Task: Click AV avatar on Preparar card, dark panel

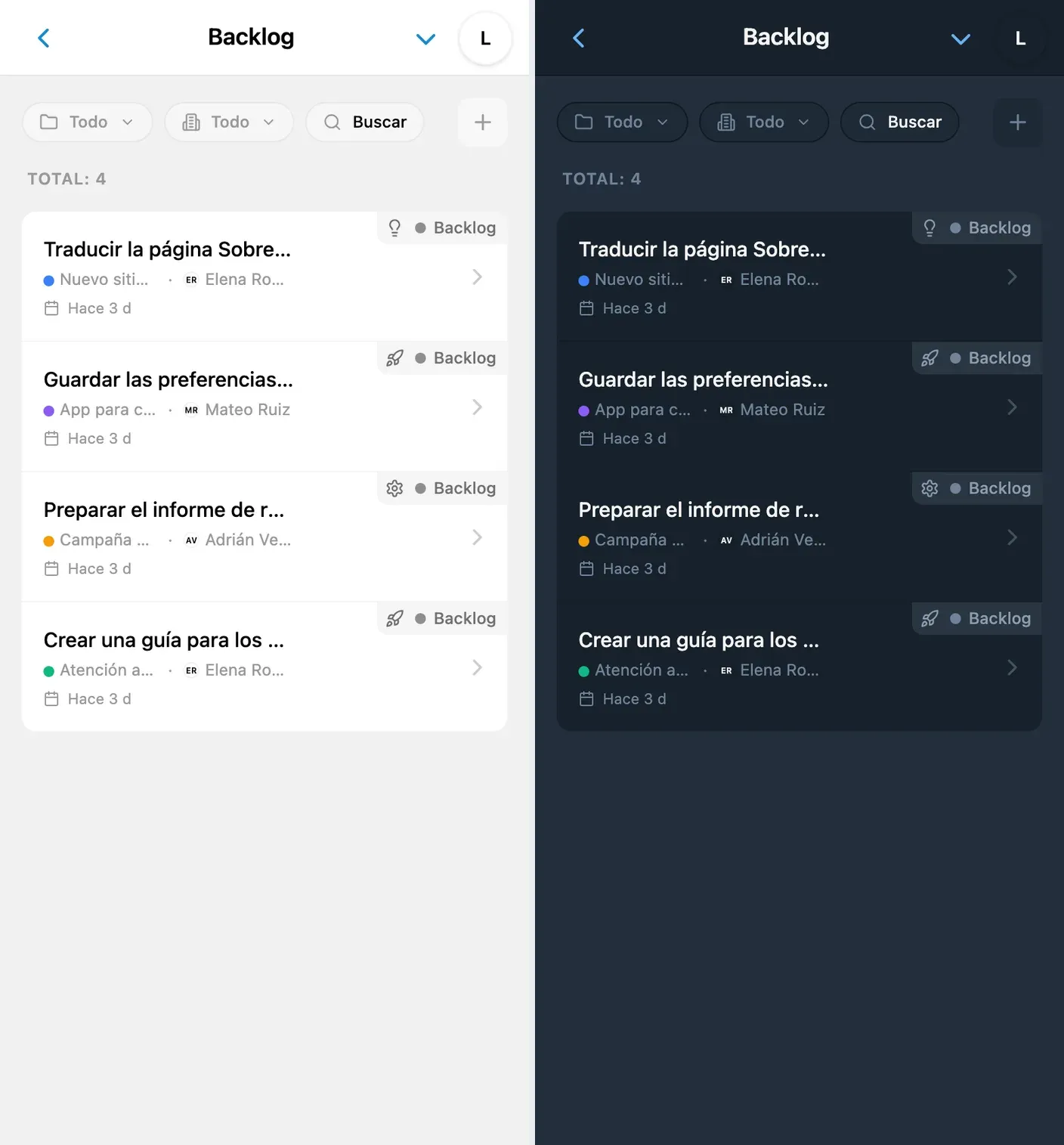Action: 726,540
